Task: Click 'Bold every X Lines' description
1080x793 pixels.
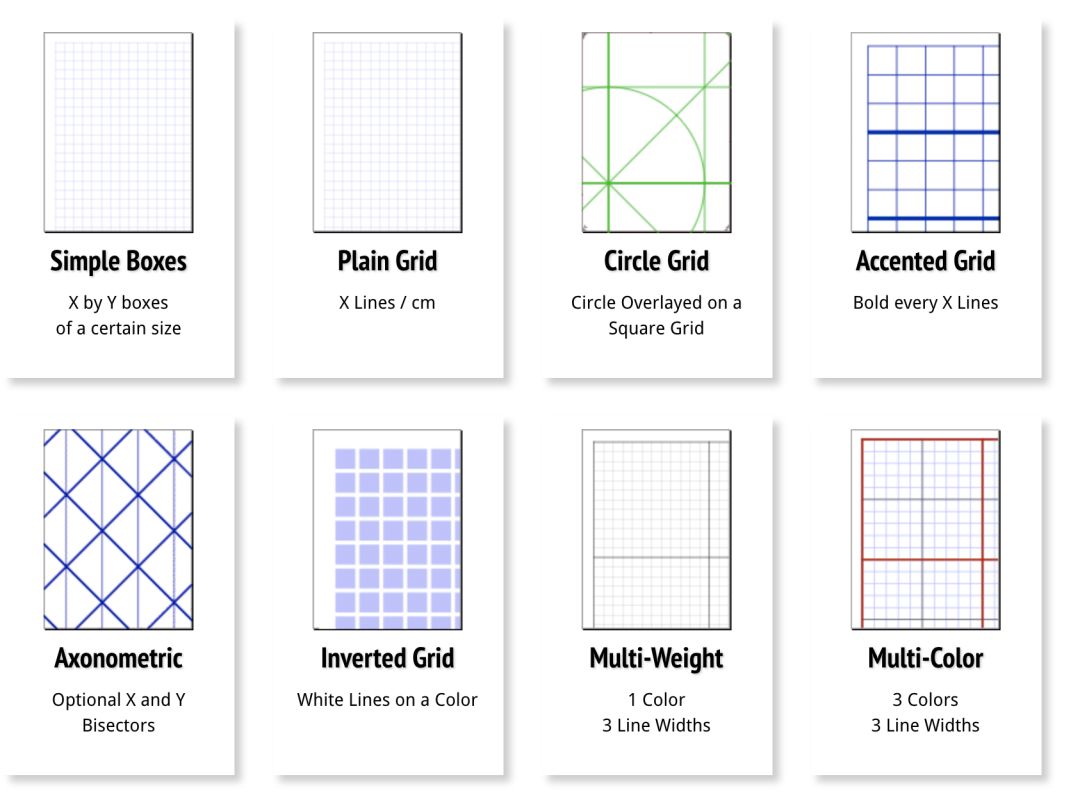Action: 926,302
